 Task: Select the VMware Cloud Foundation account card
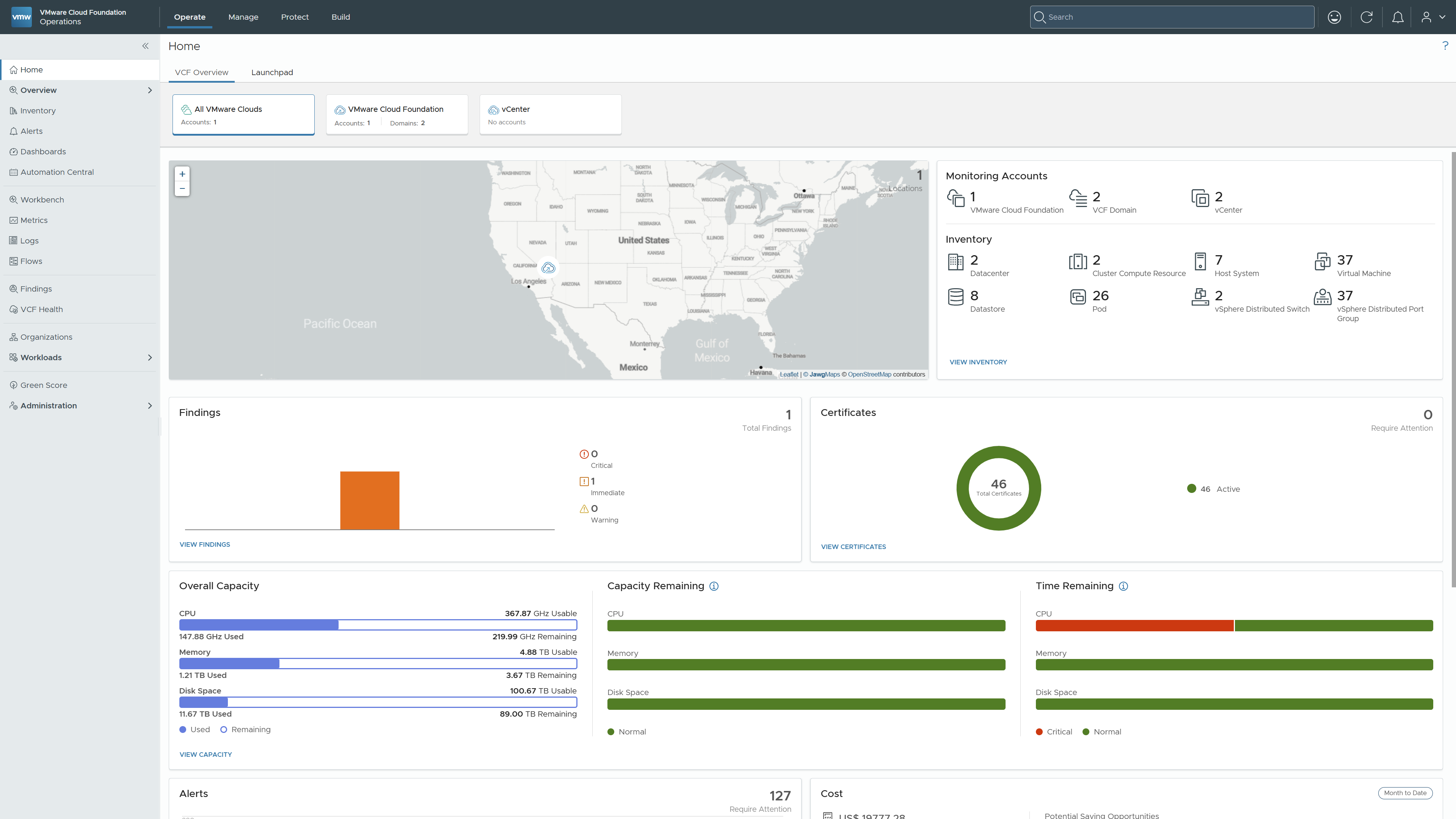(397, 115)
